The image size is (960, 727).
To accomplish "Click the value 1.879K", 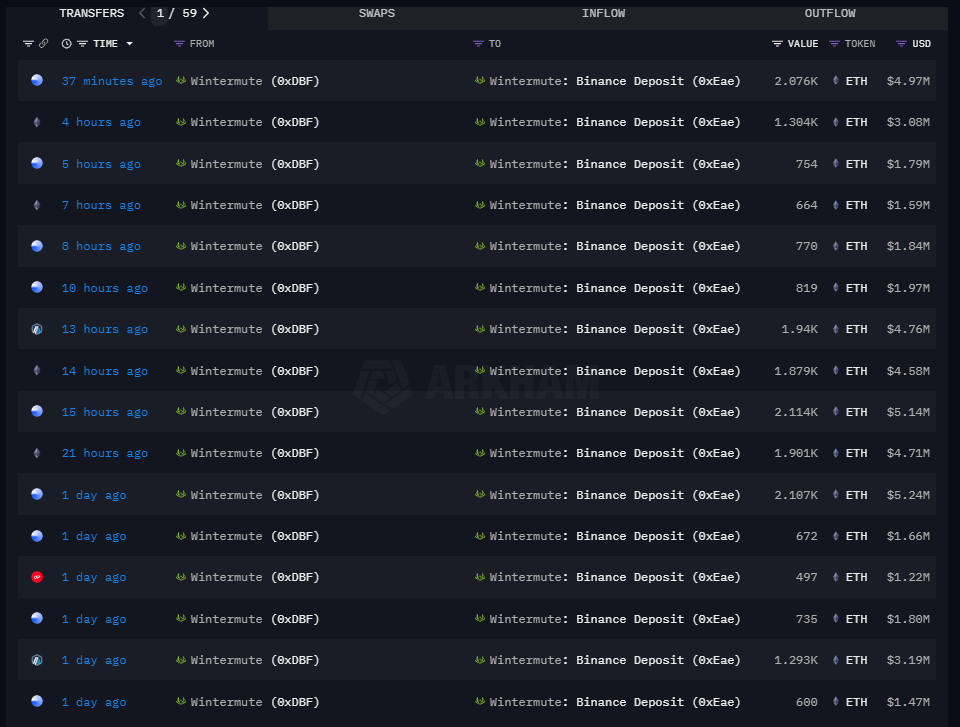I will (795, 371).
